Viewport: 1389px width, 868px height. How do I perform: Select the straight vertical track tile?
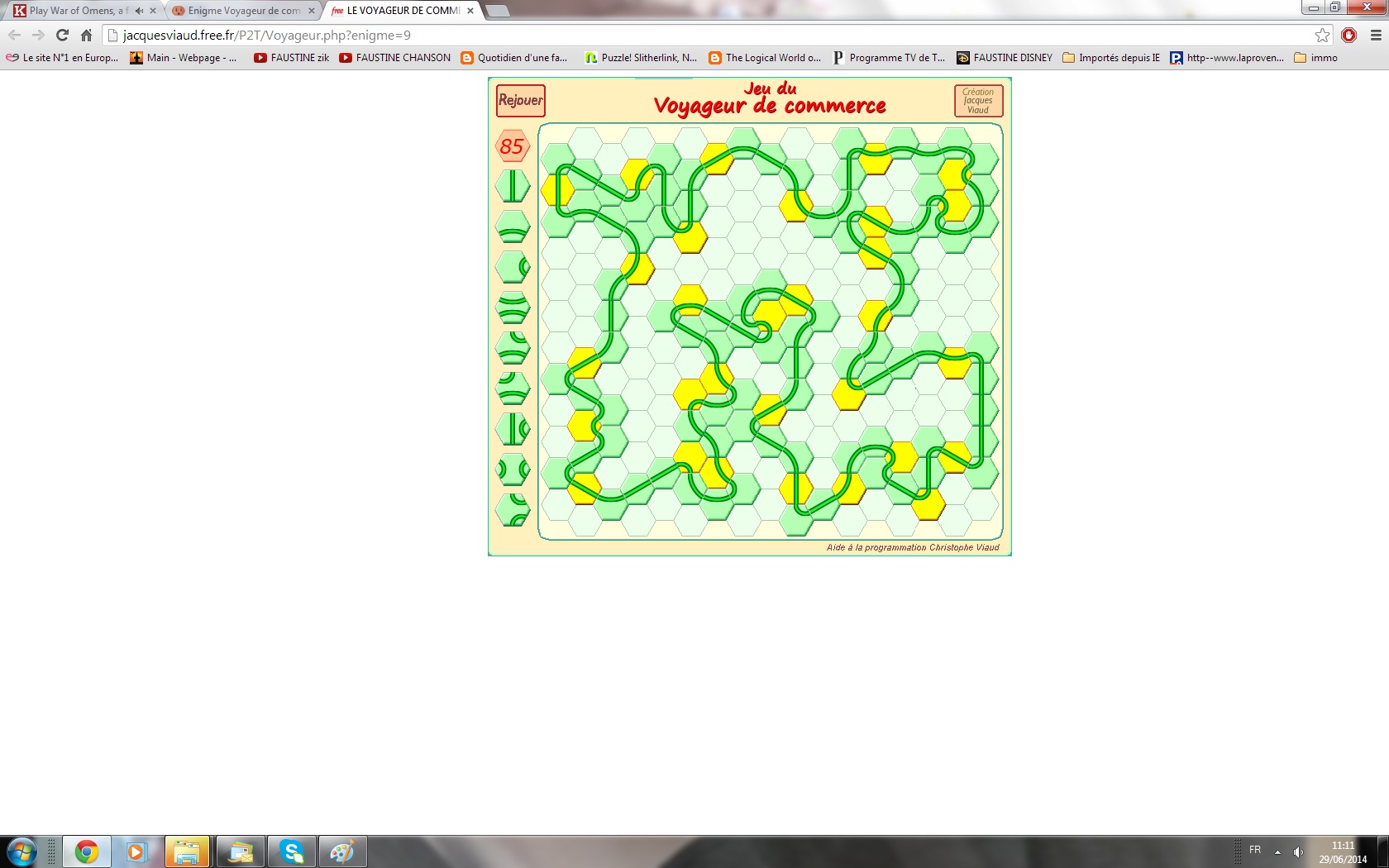pos(513,186)
